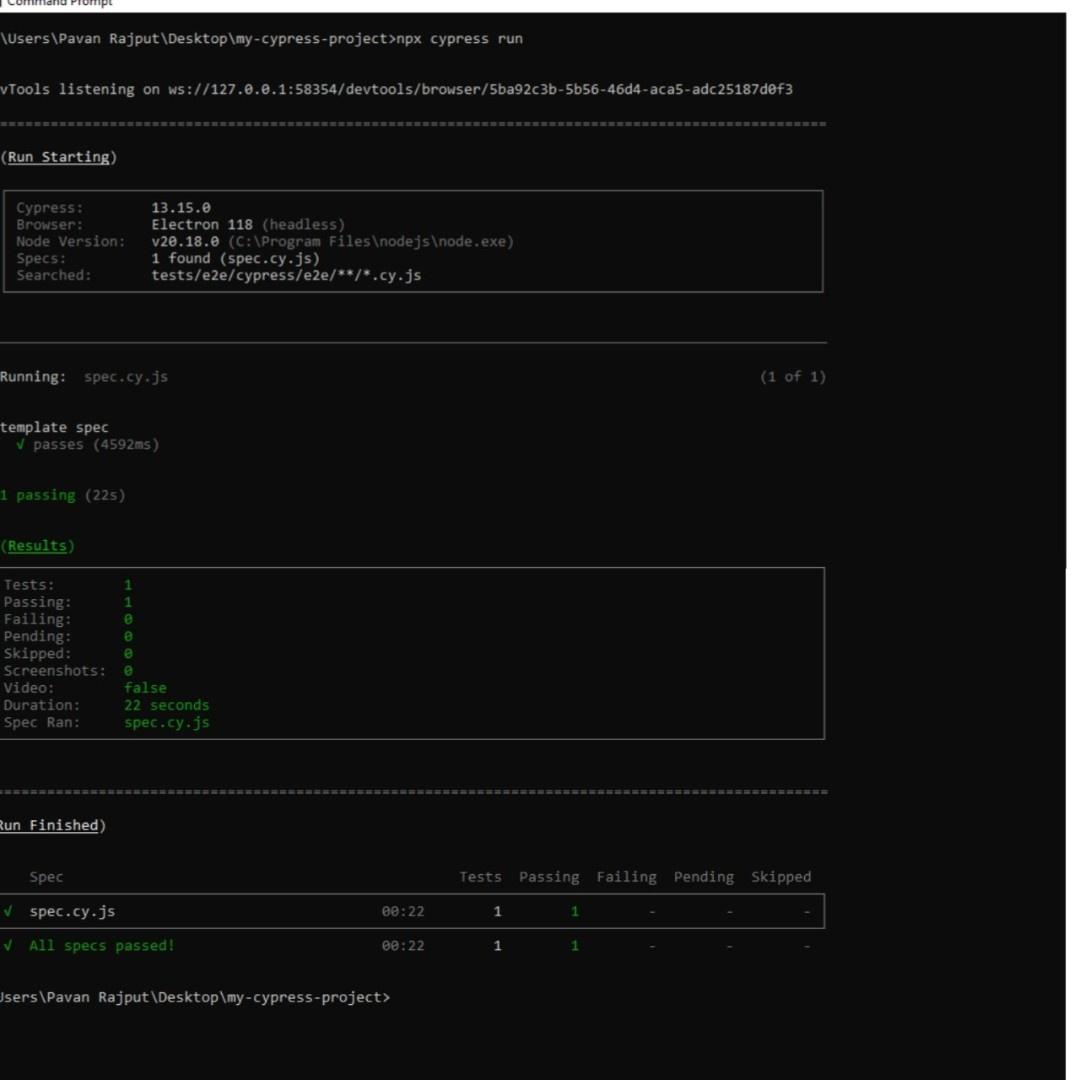Click the 'Browser: Electron 118 (headless)' line
Screen dimensions: 1080x1080
point(180,224)
